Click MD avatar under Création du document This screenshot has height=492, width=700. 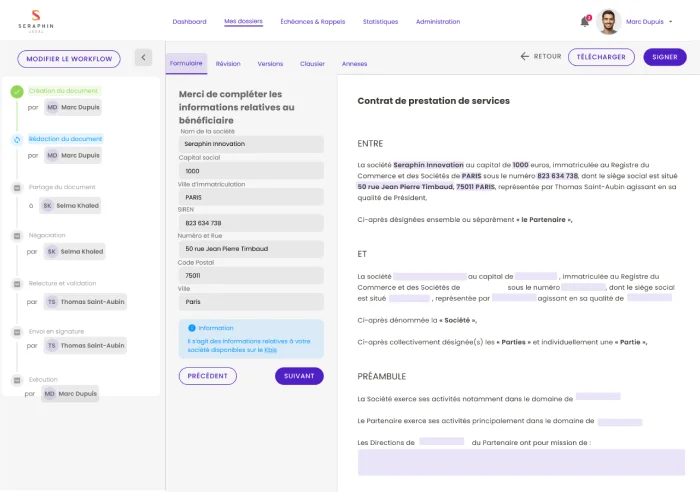tap(52, 107)
